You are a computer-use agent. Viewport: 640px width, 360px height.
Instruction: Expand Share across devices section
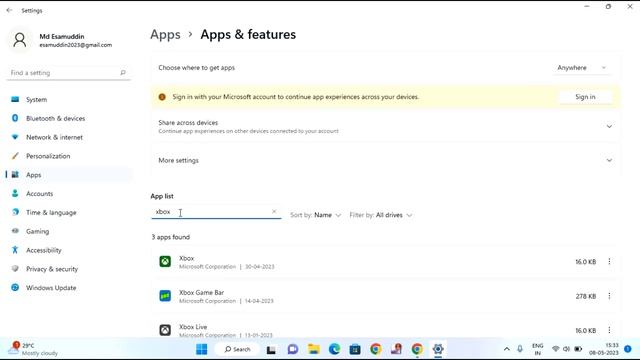[386, 127]
